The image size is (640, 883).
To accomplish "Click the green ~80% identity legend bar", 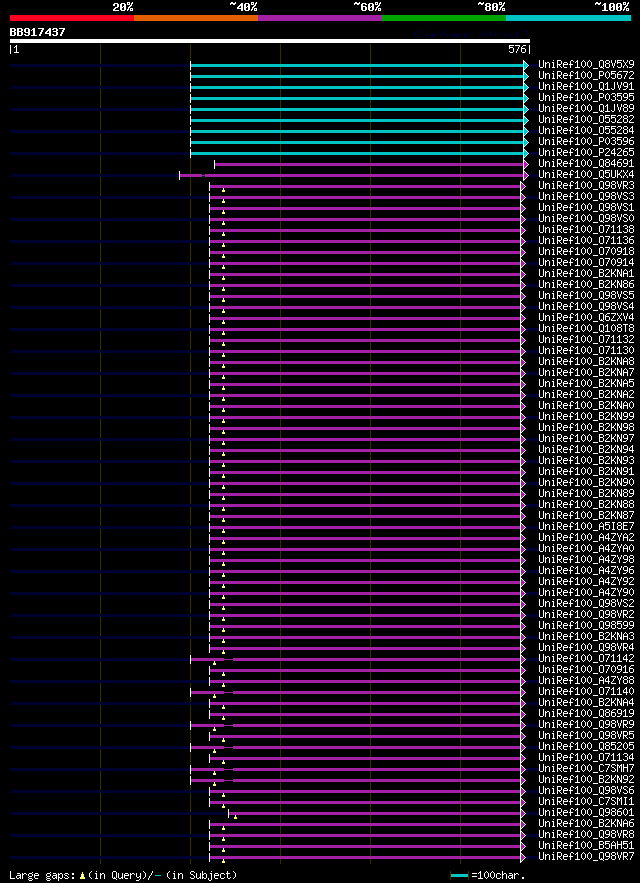I will pos(444,18).
